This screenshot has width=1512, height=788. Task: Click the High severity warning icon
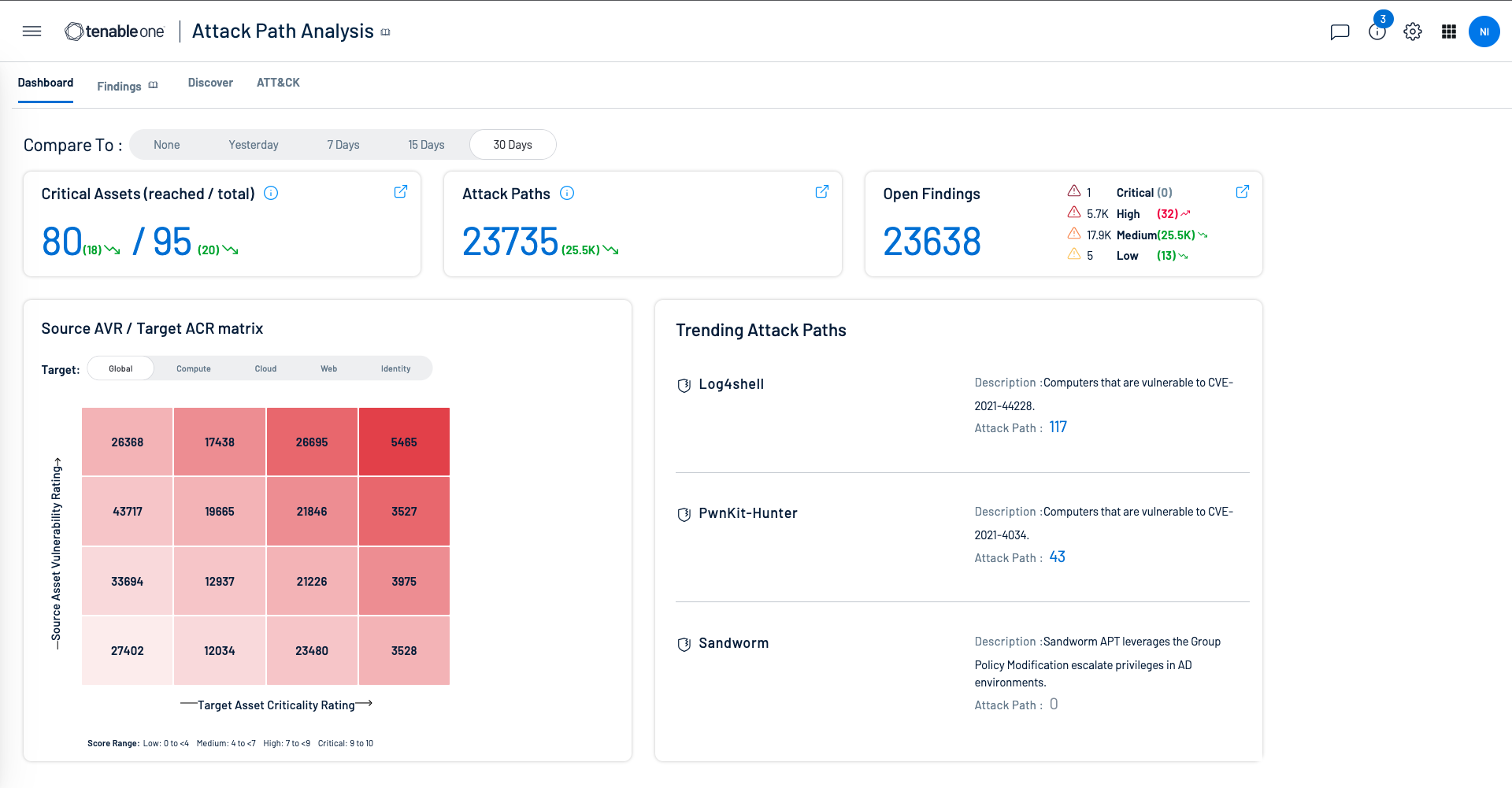pyautogui.click(x=1074, y=213)
